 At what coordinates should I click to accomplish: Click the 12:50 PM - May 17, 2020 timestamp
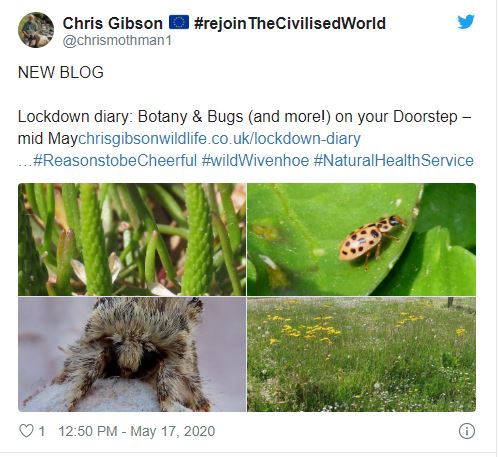click(137, 431)
